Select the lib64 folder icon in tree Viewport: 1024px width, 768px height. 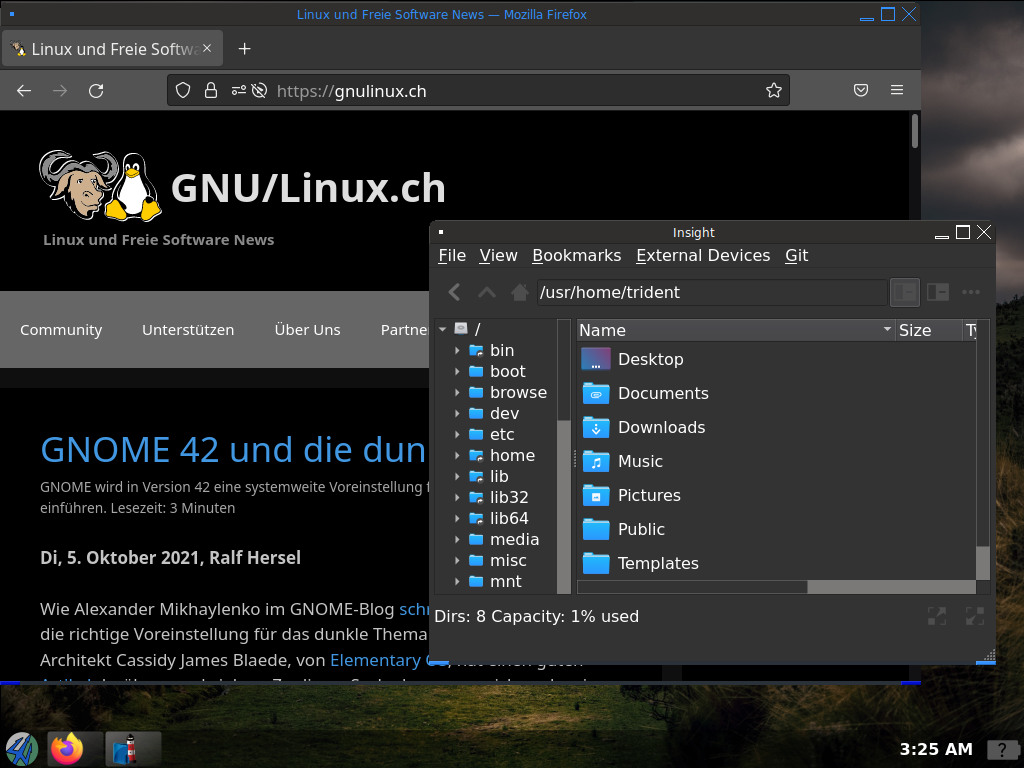tap(477, 519)
